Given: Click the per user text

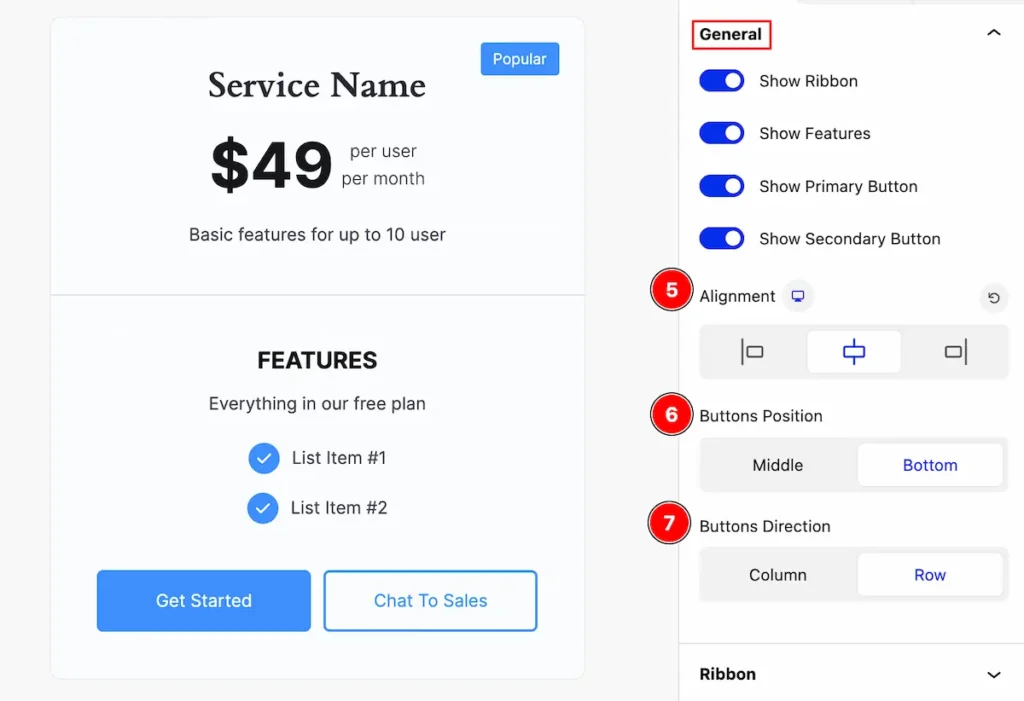Looking at the screenshot, I should [x=383, y=151].
